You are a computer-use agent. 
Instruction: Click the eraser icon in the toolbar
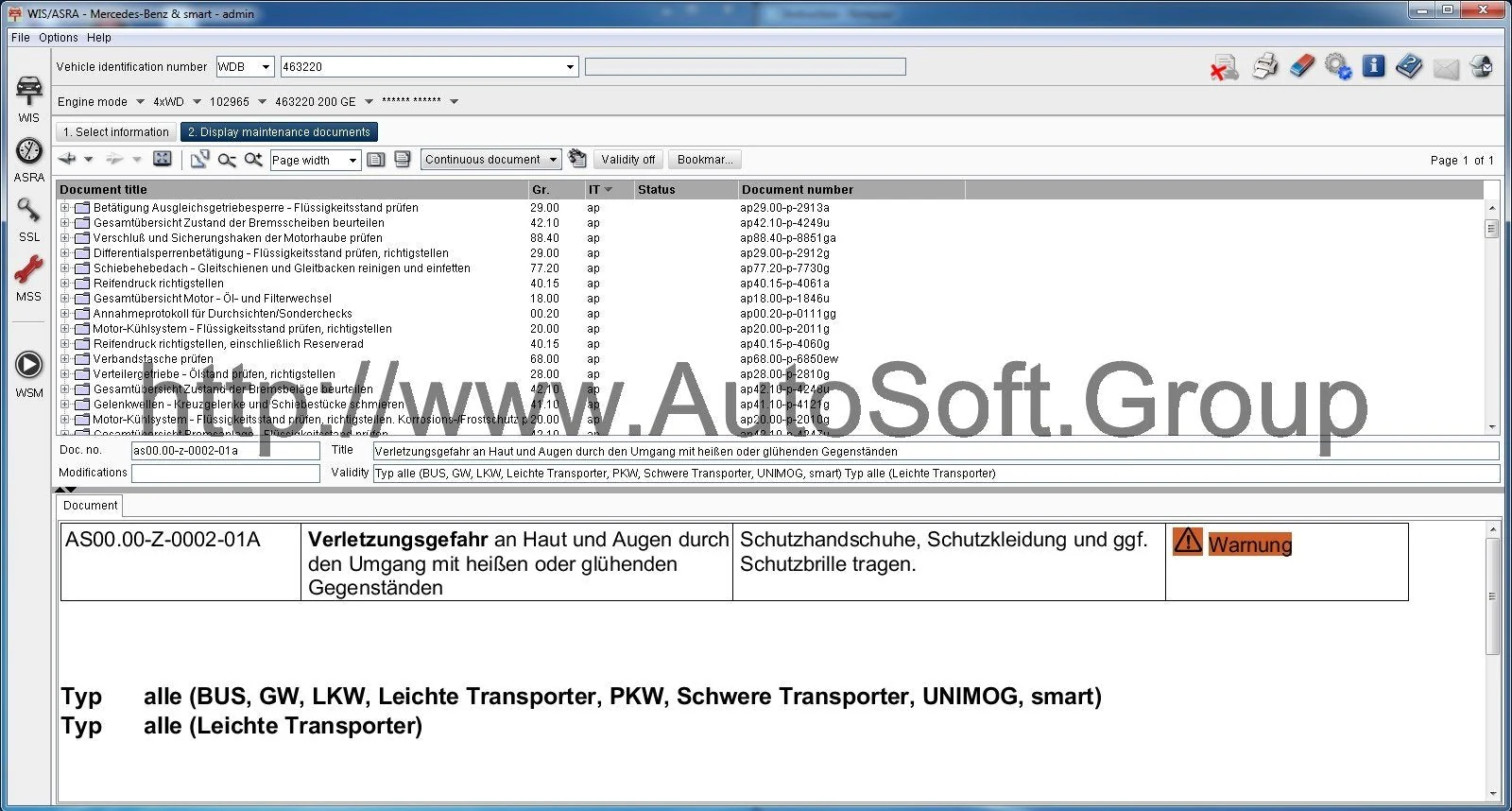(1301, 67)
